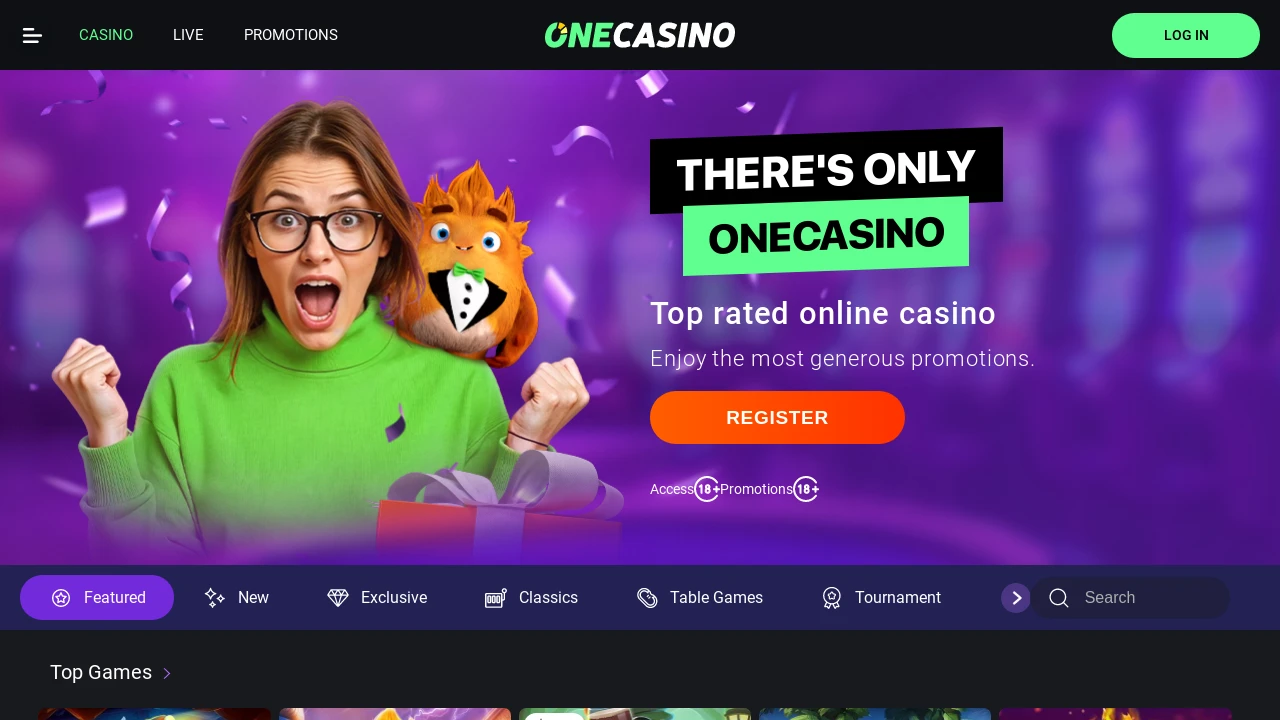Image resolution: width=1280 pixels, height=720 pixels.
Task: Click the 18+ badge beside Promotions
Action: click(806, 489)
